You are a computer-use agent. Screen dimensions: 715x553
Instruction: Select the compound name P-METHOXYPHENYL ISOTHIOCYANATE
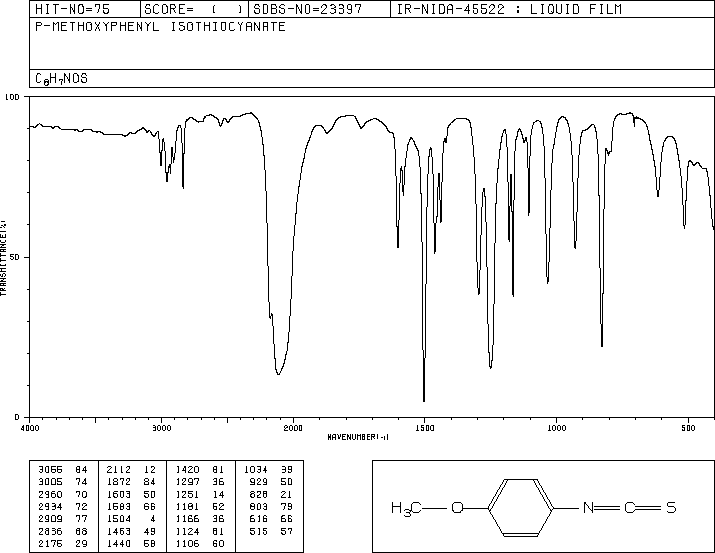(x=160, y=27)
